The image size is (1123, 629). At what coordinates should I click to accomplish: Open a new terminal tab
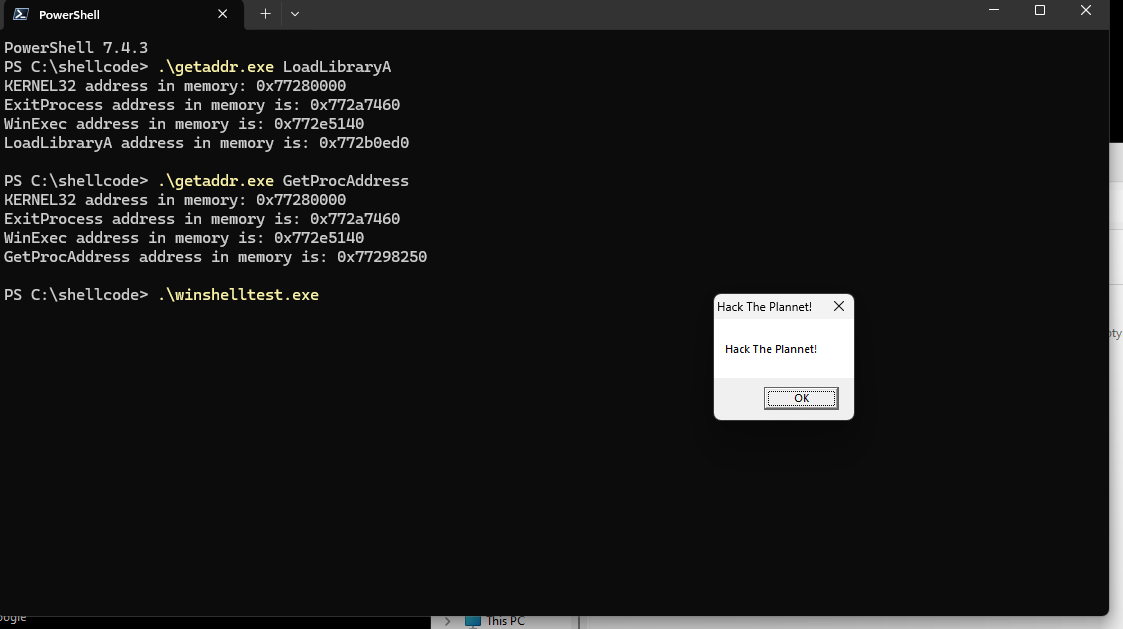point(265,14)
